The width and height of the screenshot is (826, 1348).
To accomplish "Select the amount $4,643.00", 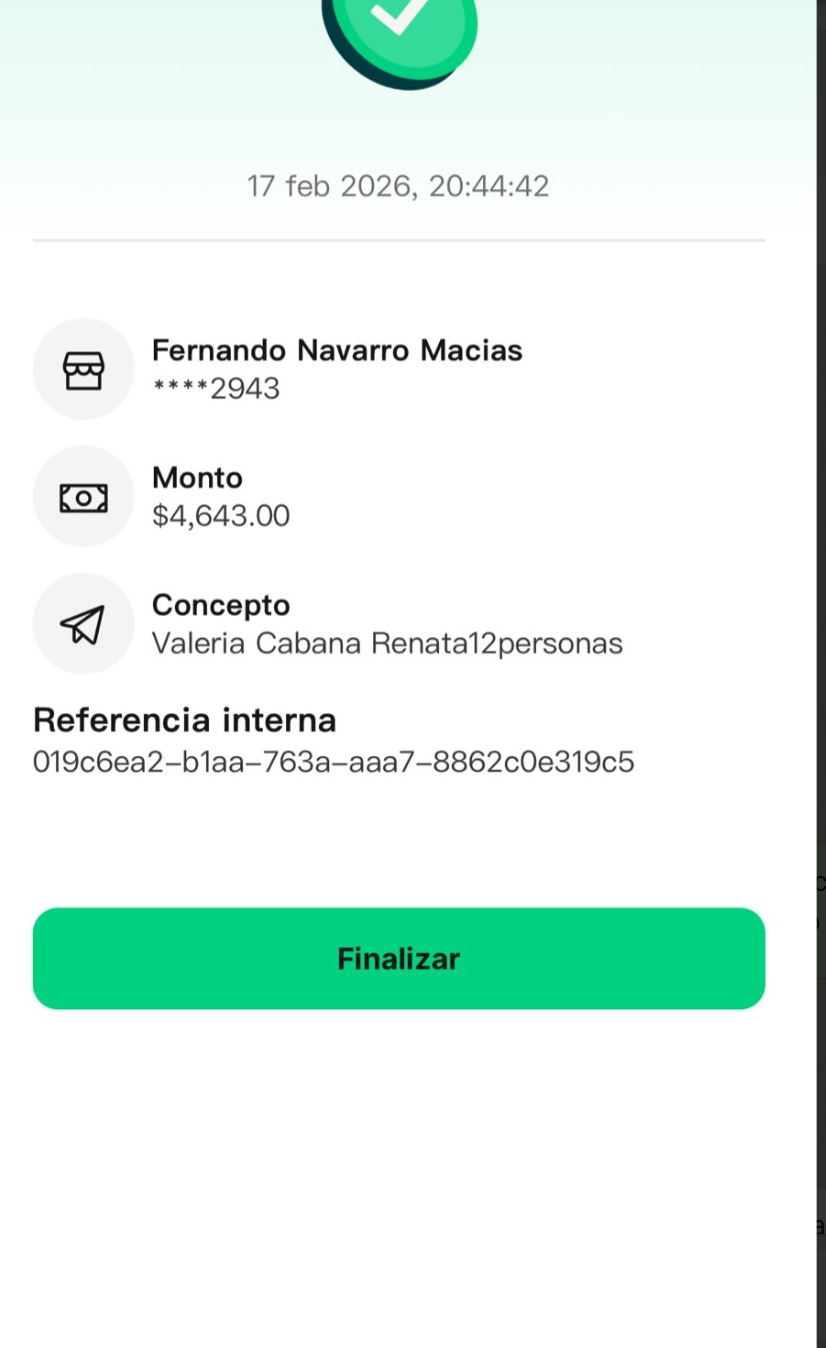I will click(221, 516).
